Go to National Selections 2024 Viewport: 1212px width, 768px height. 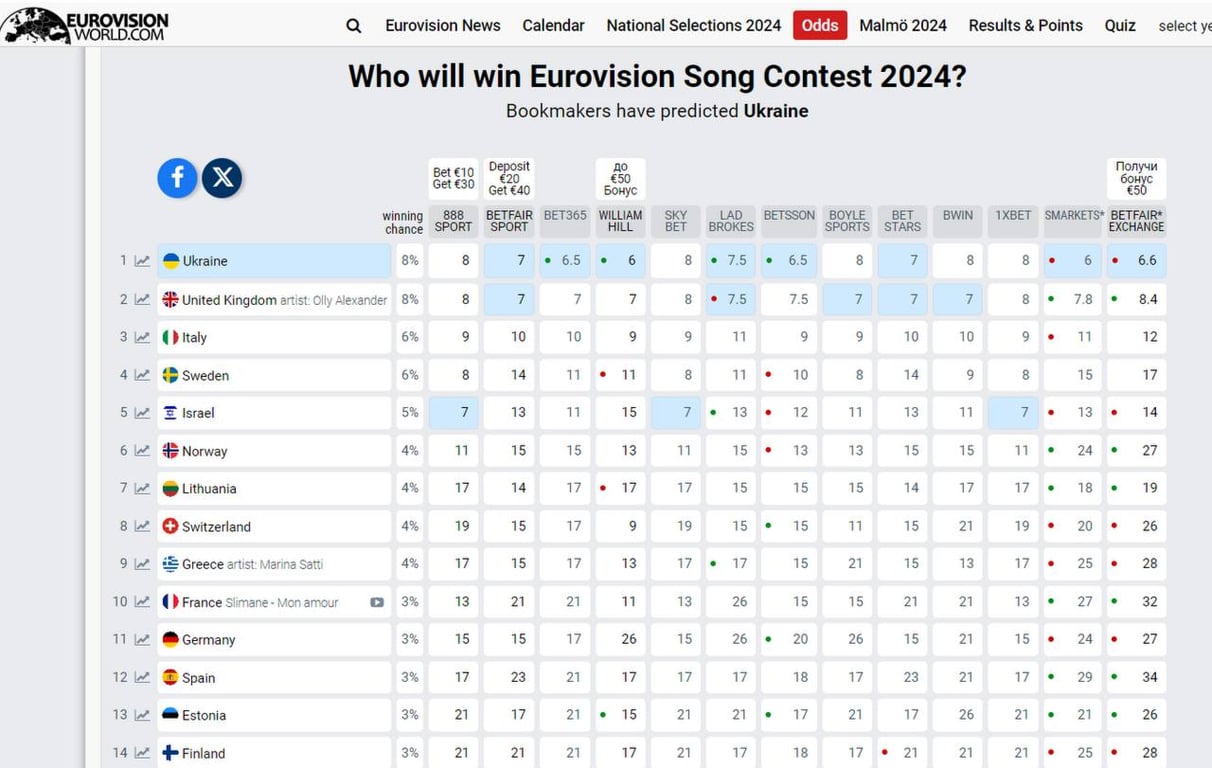pos(694,26)
